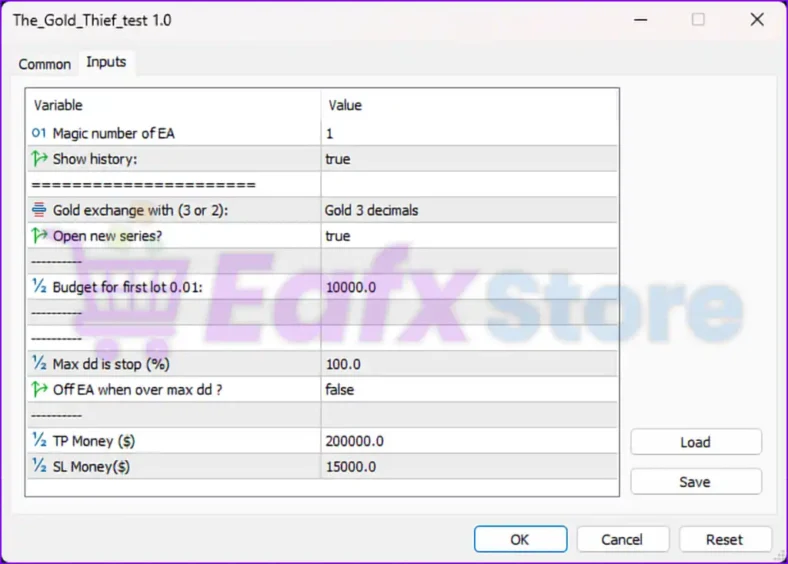Select the Max dd is stop (%) label
This screenshot has height=564, width=788.
(x=111, y=364)
